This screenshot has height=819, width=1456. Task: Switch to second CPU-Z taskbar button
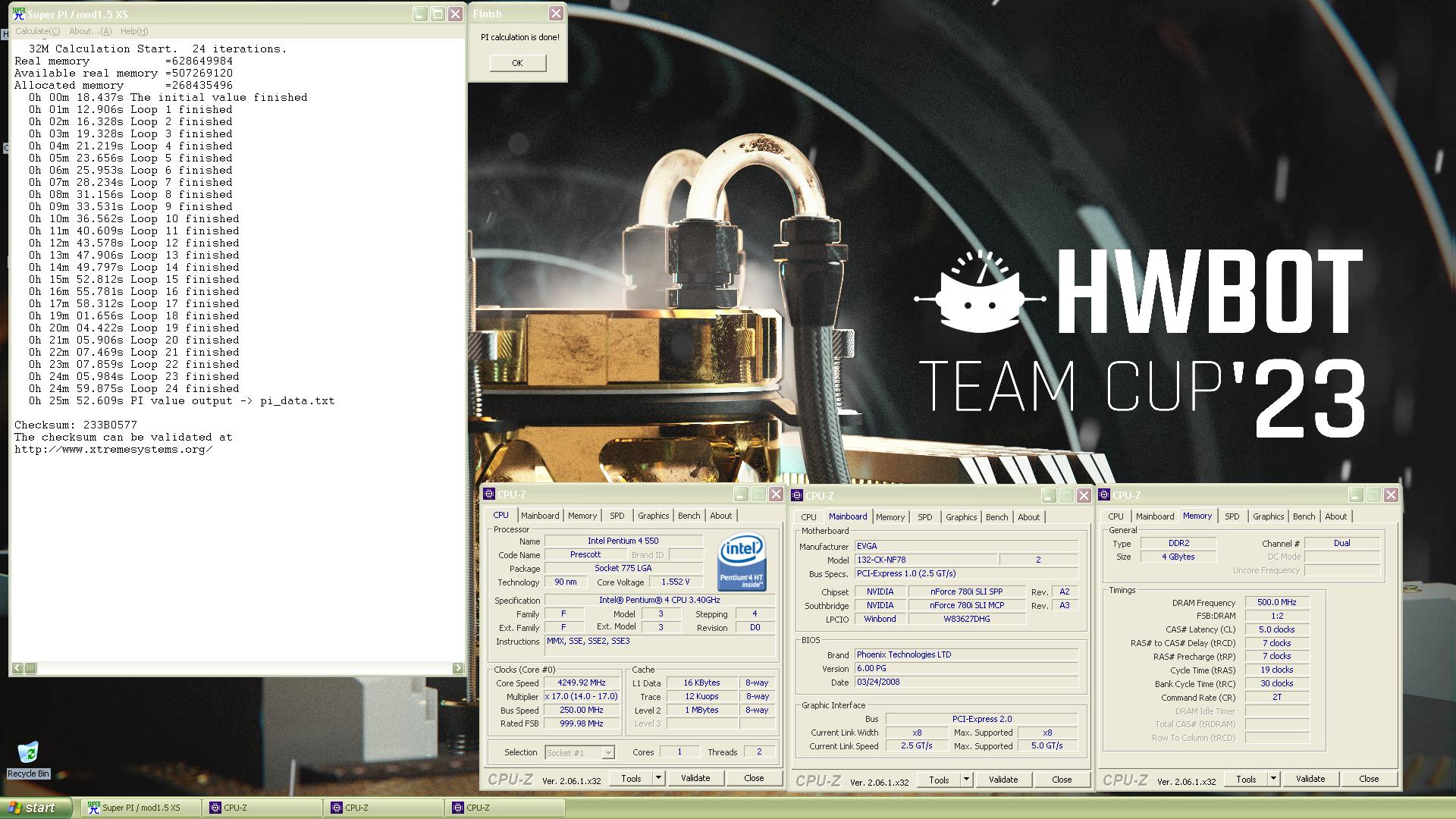[384, 808]
